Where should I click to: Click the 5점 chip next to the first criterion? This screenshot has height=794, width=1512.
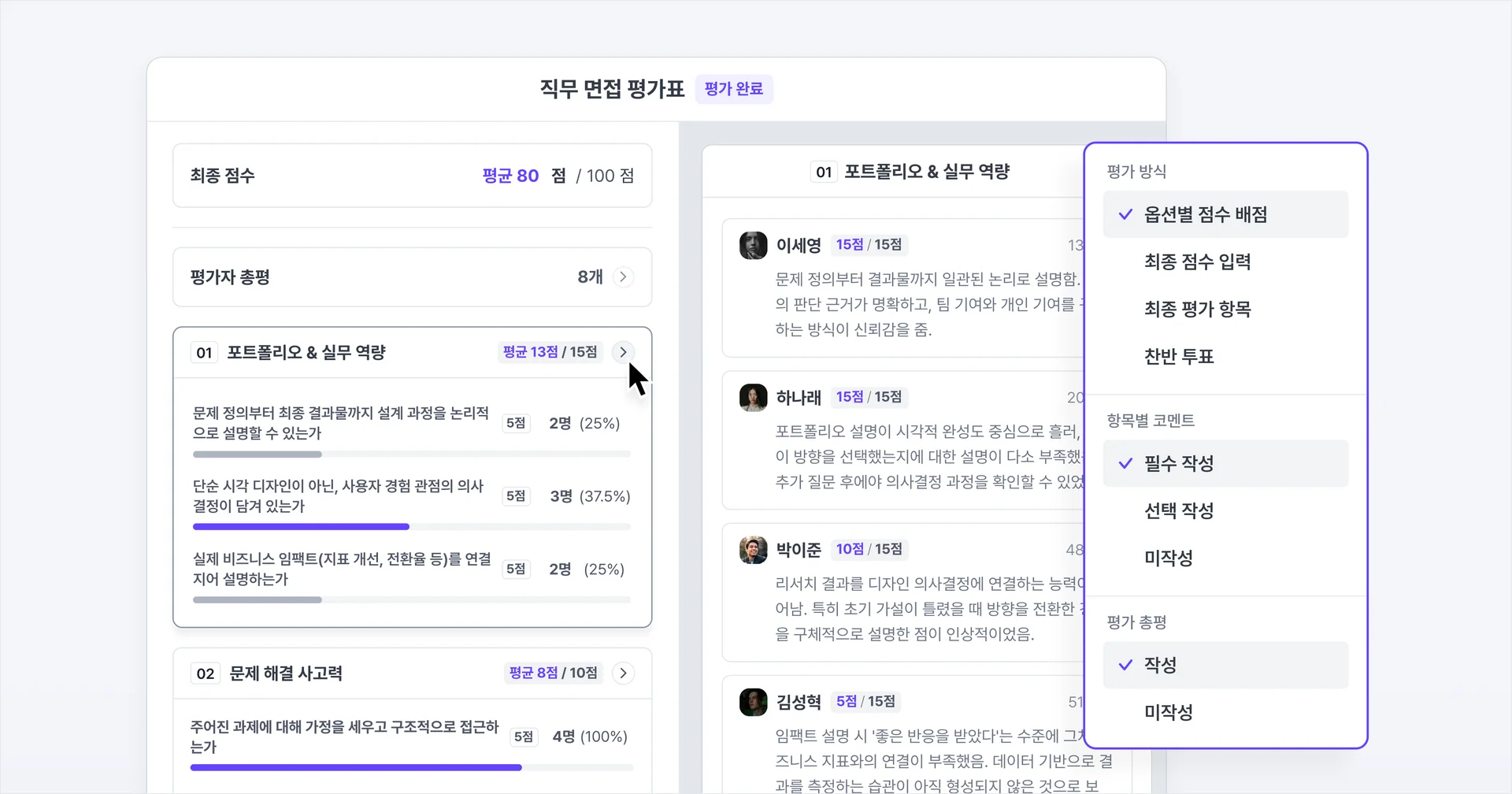click(x=516, y=423)
